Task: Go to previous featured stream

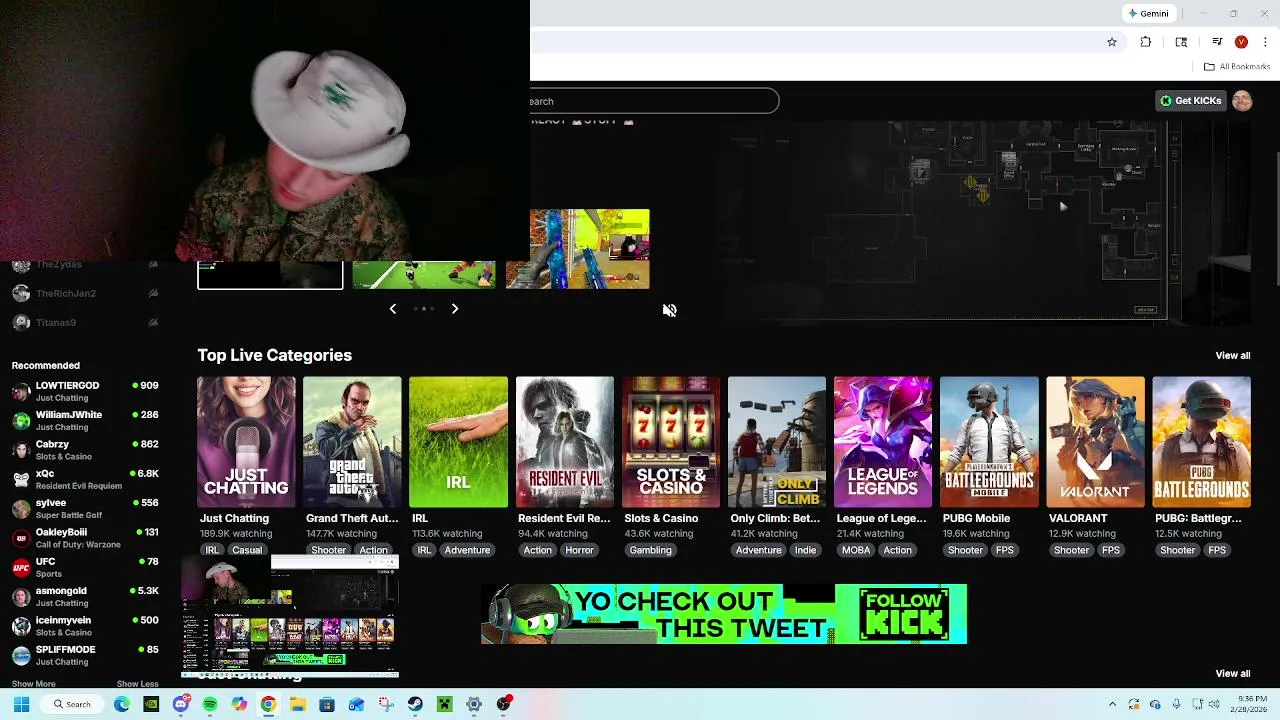Action: pos(393,309)
